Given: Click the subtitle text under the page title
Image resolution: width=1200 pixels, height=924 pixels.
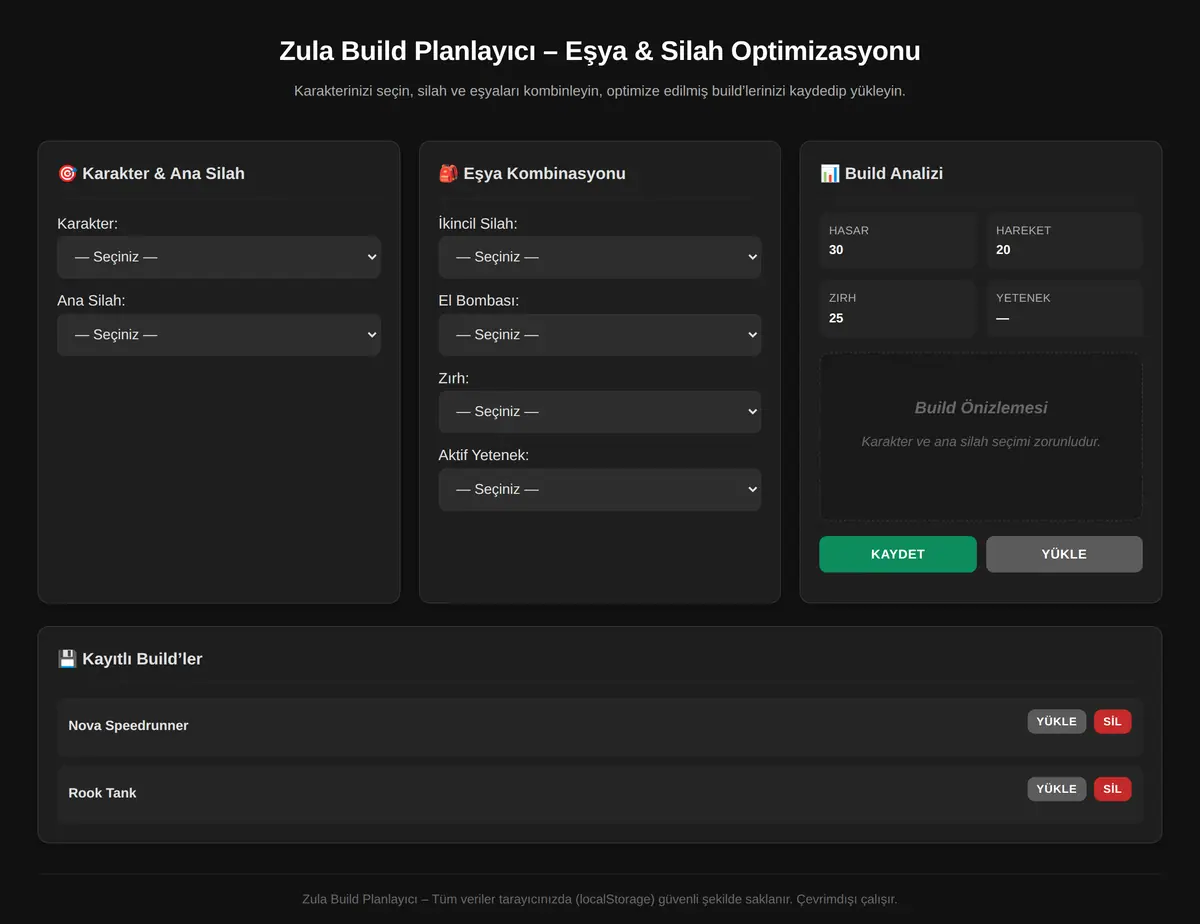Looking at the screenshot, I should pyautogui.click(x=600, y=91).
